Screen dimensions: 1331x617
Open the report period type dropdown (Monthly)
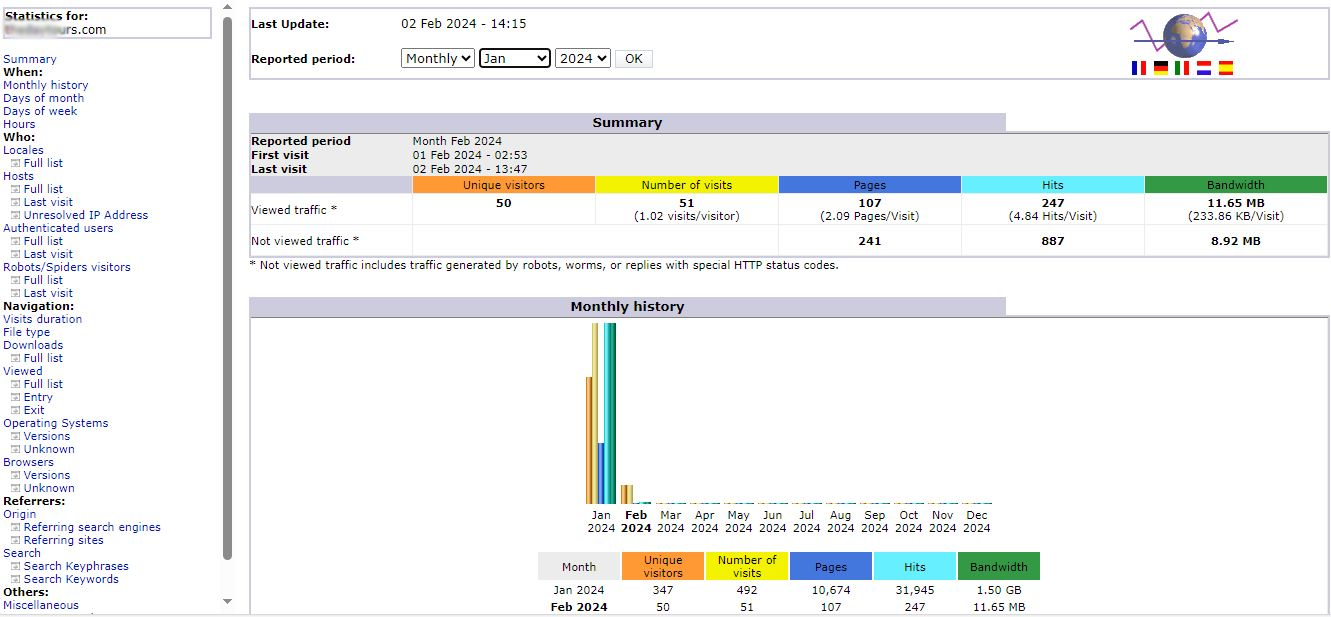pyautogui.click(x=437, y=59)
